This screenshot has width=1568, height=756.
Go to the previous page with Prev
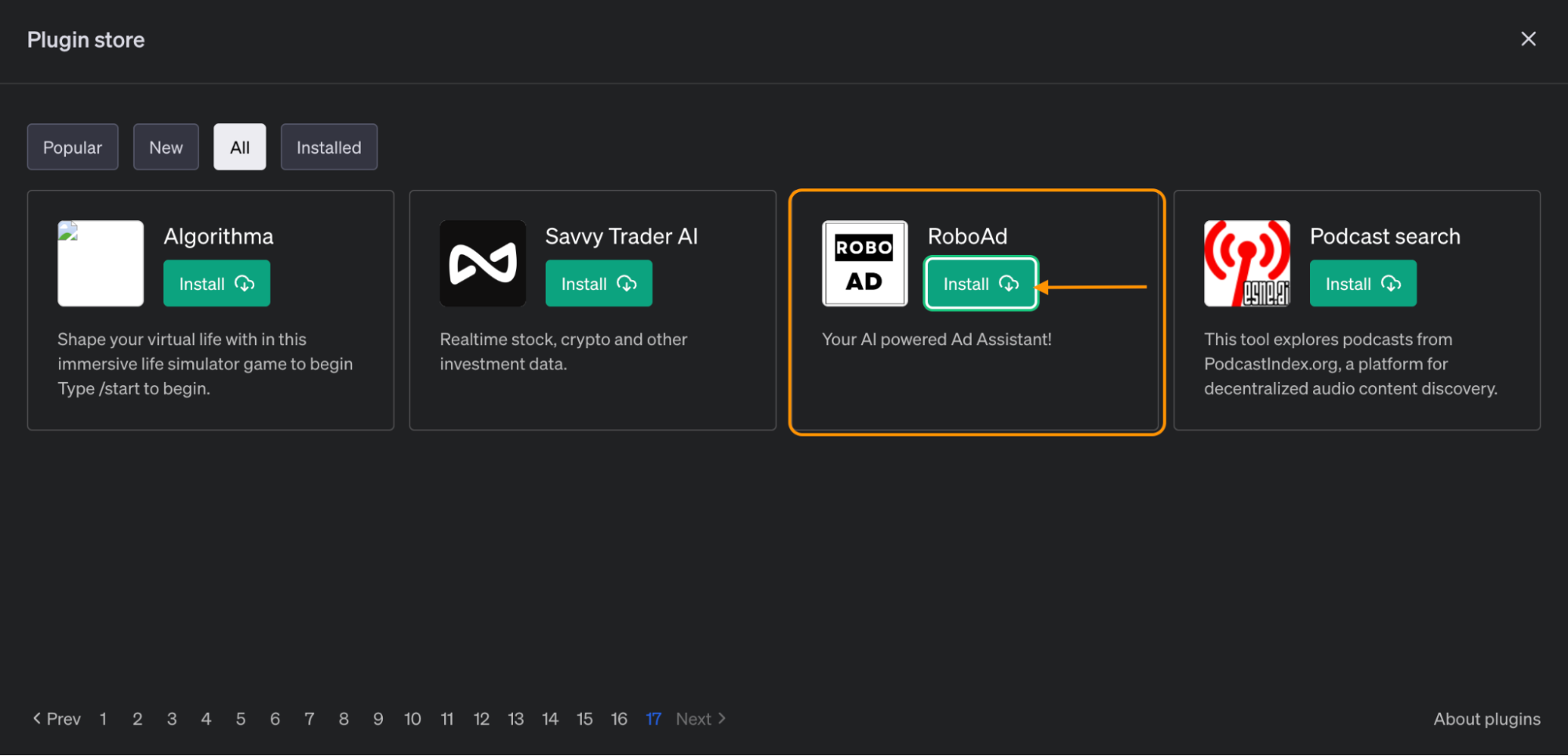click(56, 719)
